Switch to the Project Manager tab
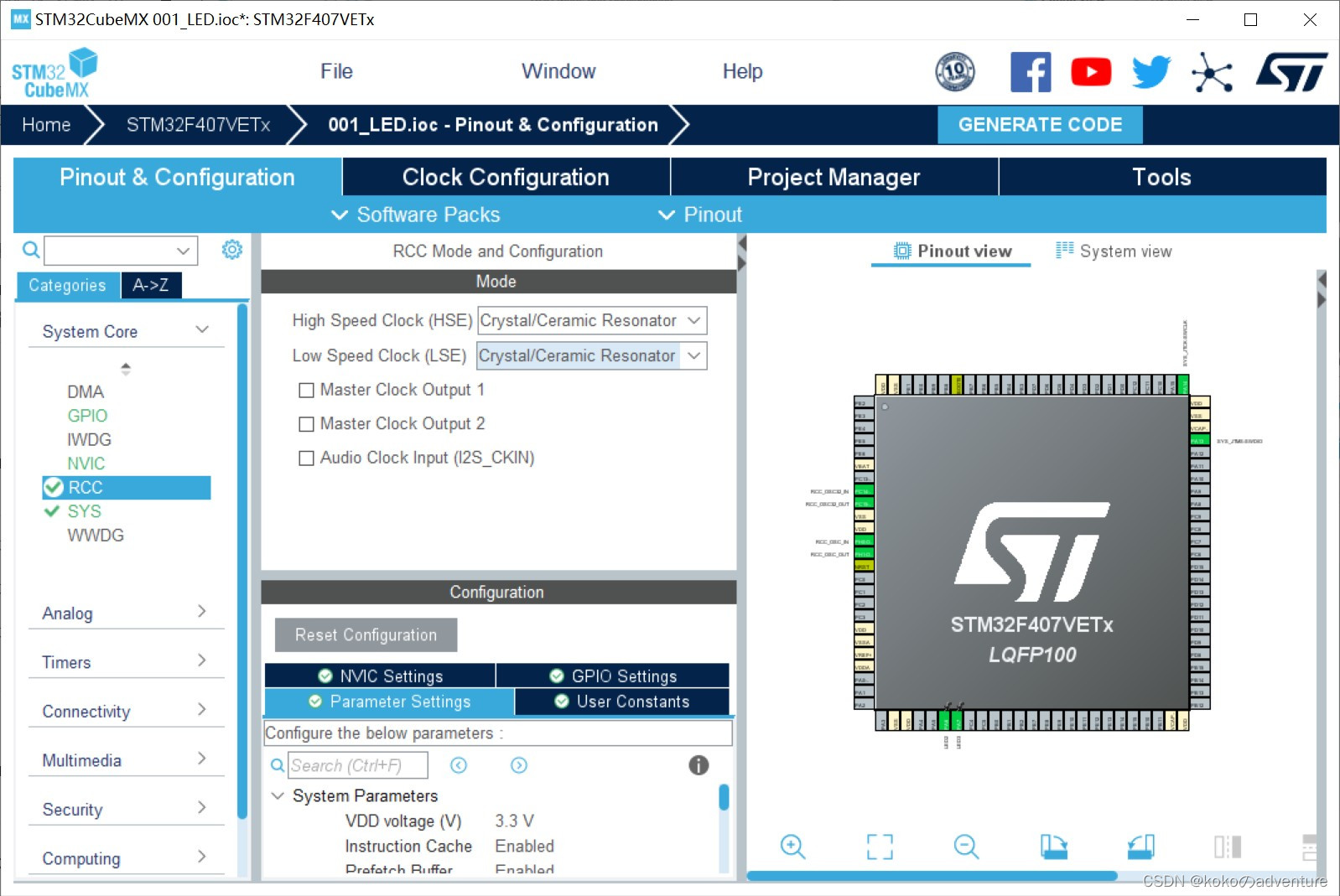This screenshot has height=896, width=1340. coord(834,178)
